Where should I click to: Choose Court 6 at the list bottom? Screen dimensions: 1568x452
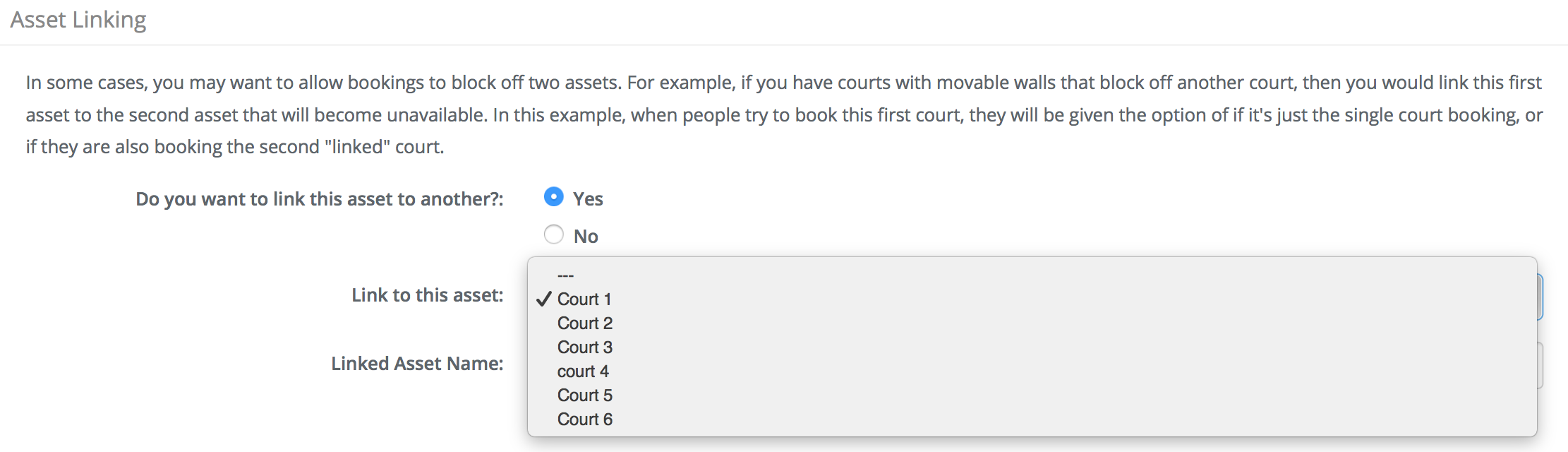[x=1032, y=419]
